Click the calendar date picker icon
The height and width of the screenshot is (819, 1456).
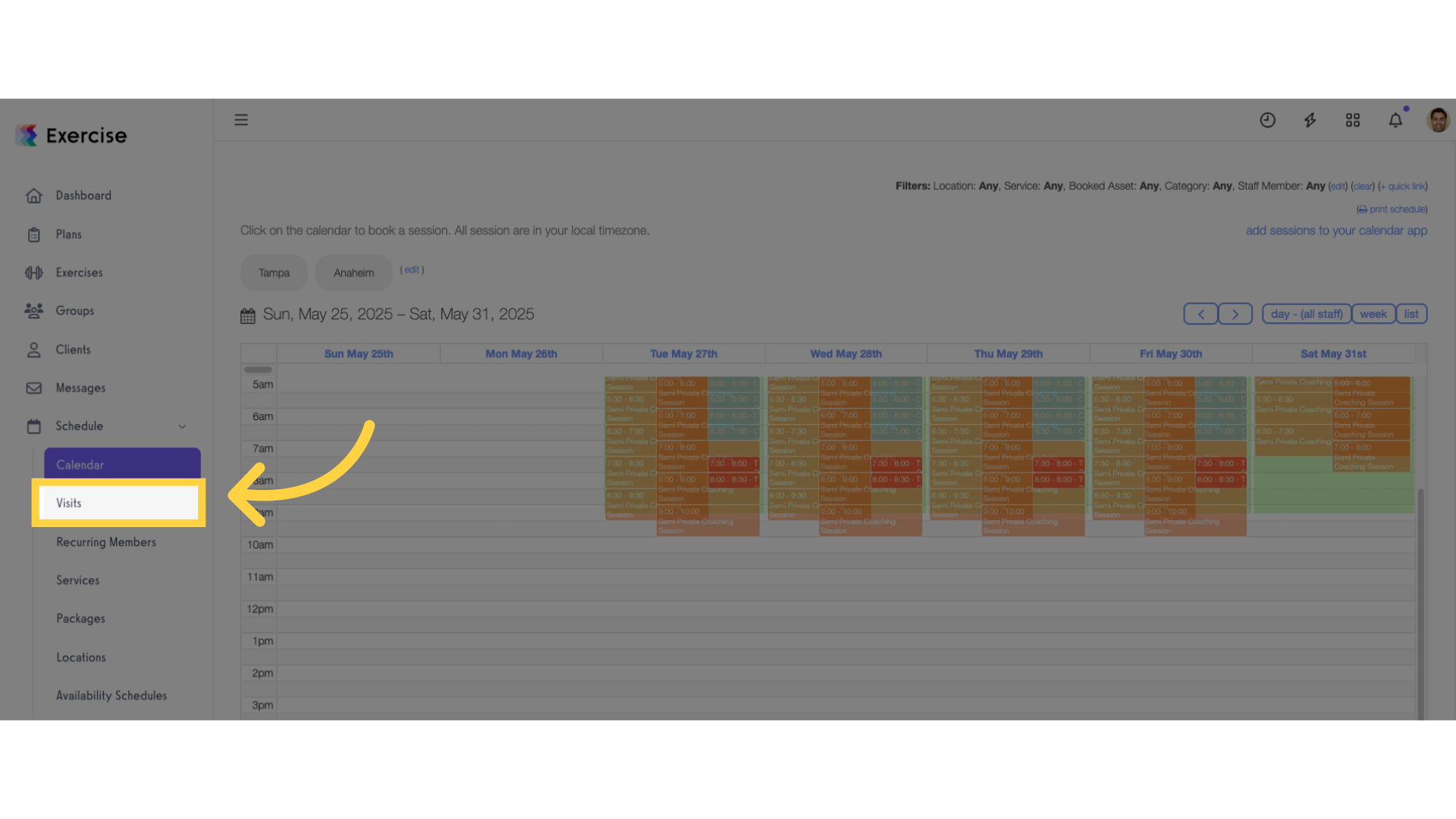click(248, 315)
